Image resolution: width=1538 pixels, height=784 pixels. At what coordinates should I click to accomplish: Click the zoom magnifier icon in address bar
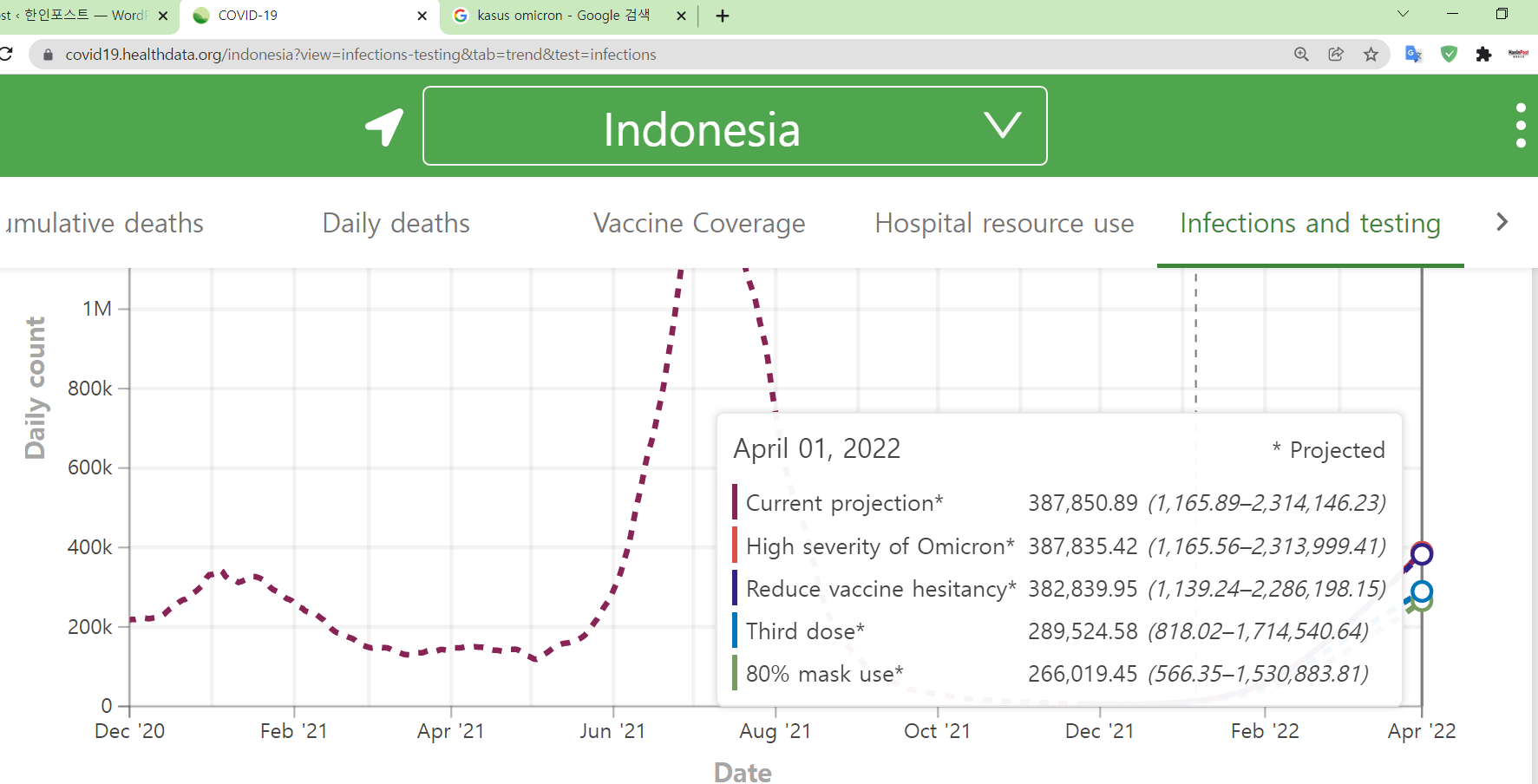click(1301, 55)
